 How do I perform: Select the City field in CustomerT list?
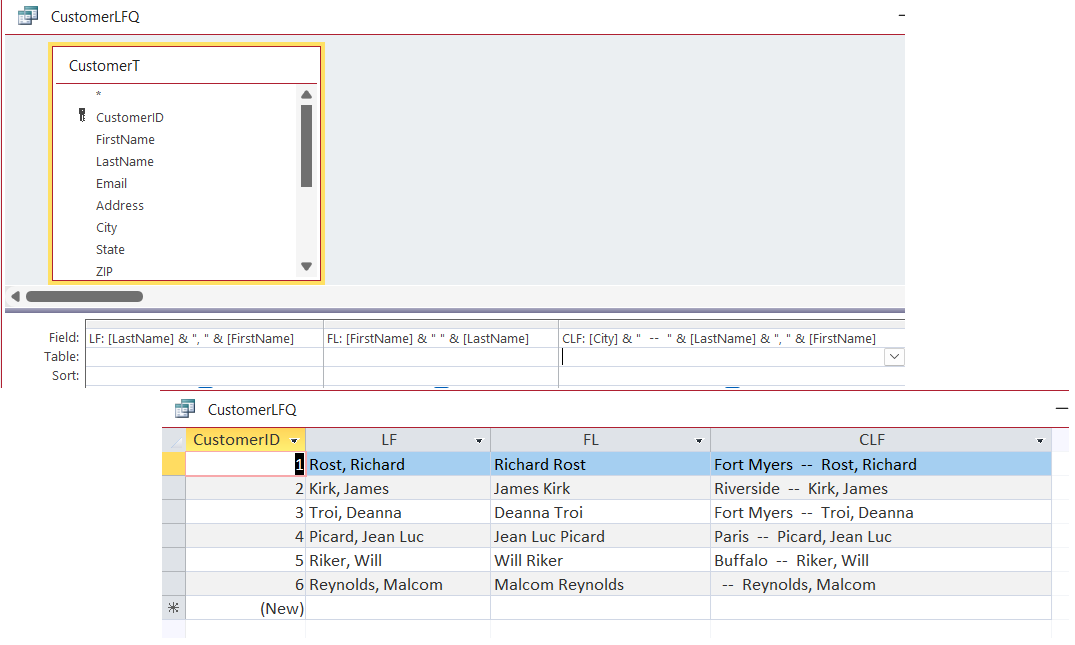(106, 227)
